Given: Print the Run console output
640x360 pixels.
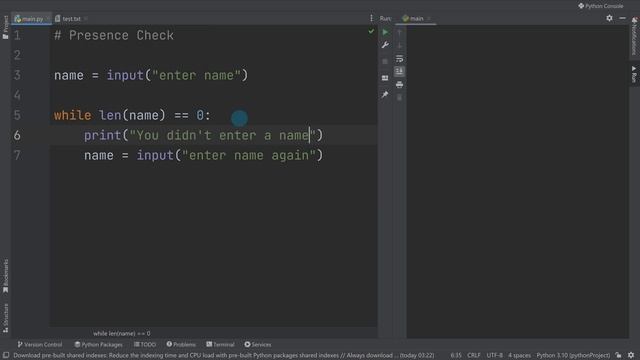Looking at the screenshot, I should (x=399, y=84).
